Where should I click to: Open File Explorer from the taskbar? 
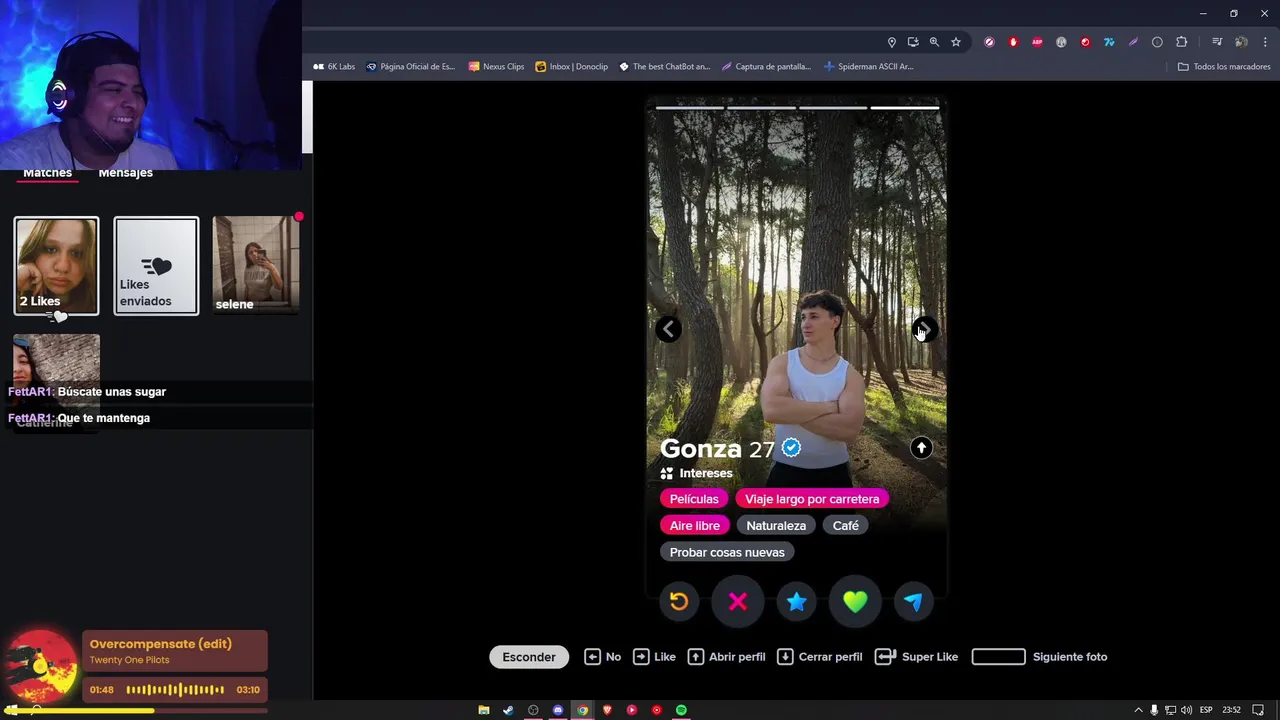(x=484, y=710)
